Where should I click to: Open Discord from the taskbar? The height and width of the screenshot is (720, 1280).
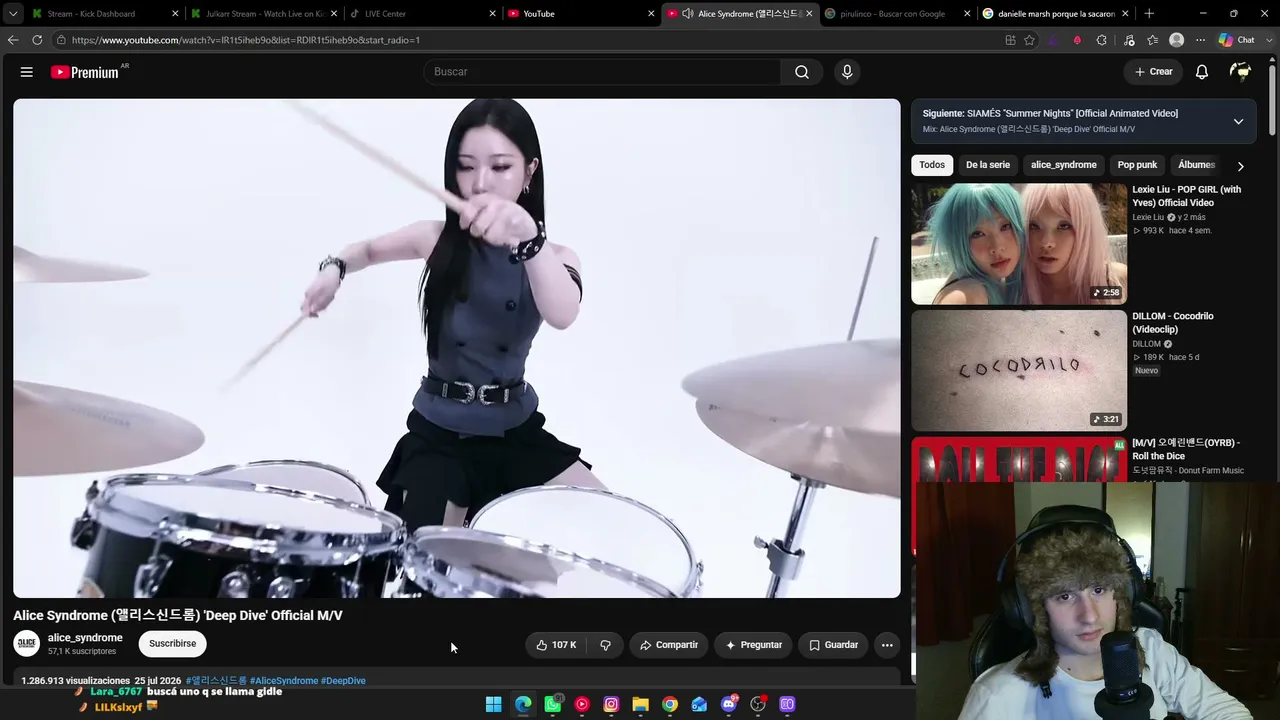click(729, 705)
